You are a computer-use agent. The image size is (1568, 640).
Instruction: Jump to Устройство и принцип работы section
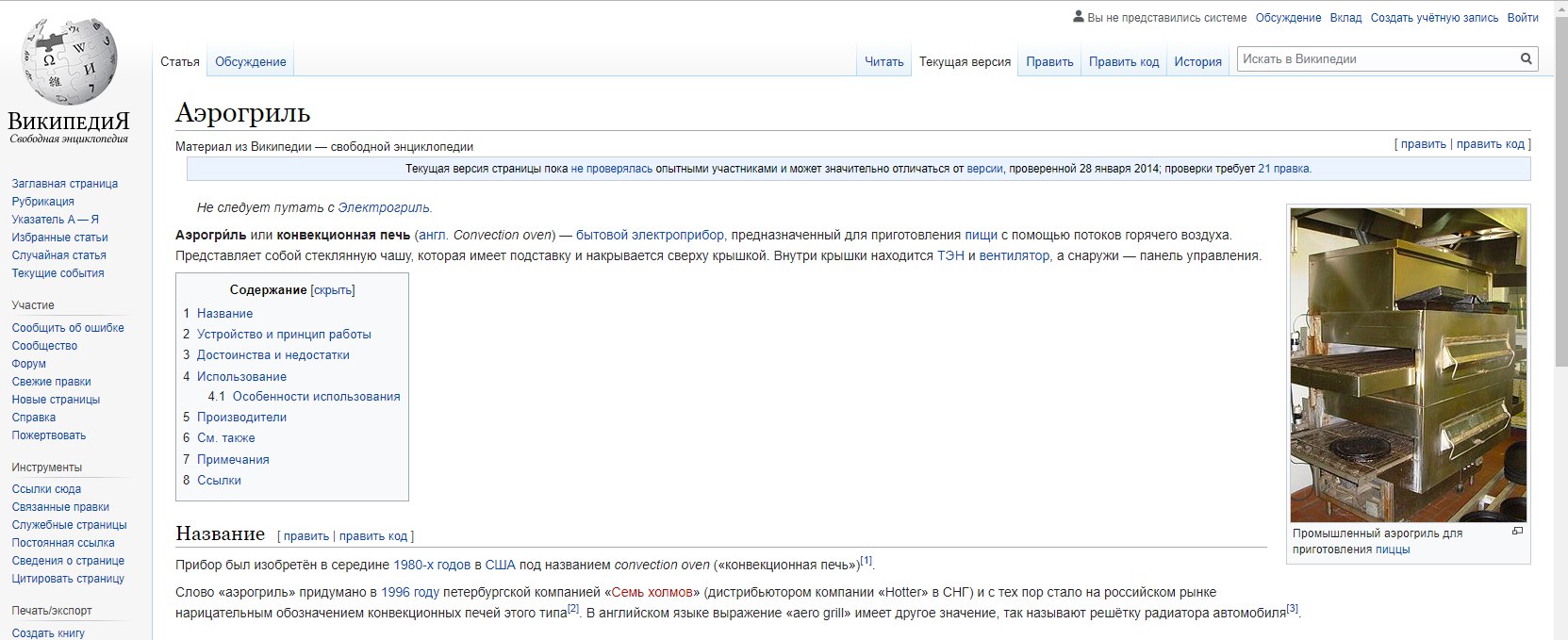pyautogui.click(x=284, y=335)
